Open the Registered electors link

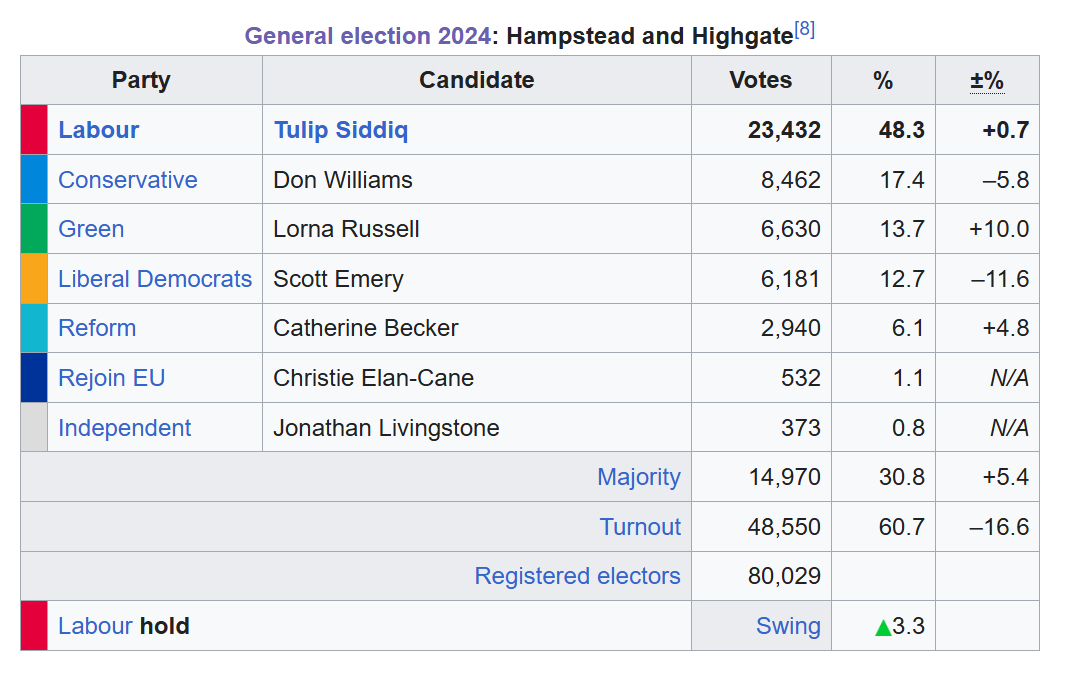(x=577, y=576)
